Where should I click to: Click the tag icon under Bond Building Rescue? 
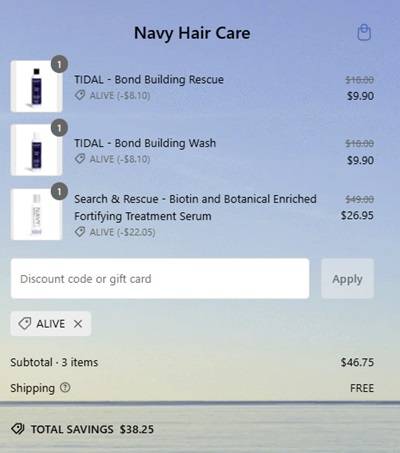tap(80, 95)
